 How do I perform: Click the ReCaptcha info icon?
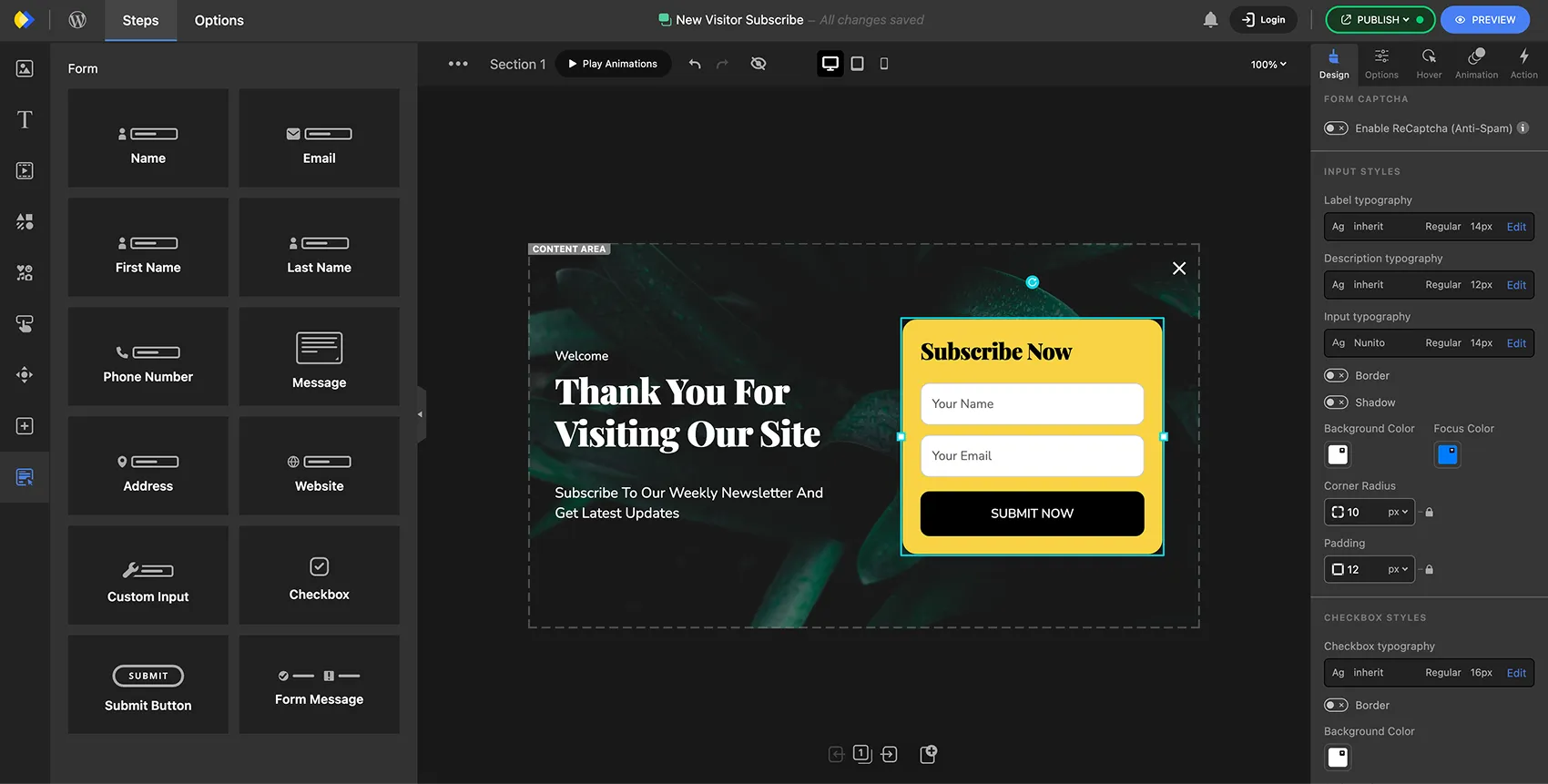point(1523,127)
